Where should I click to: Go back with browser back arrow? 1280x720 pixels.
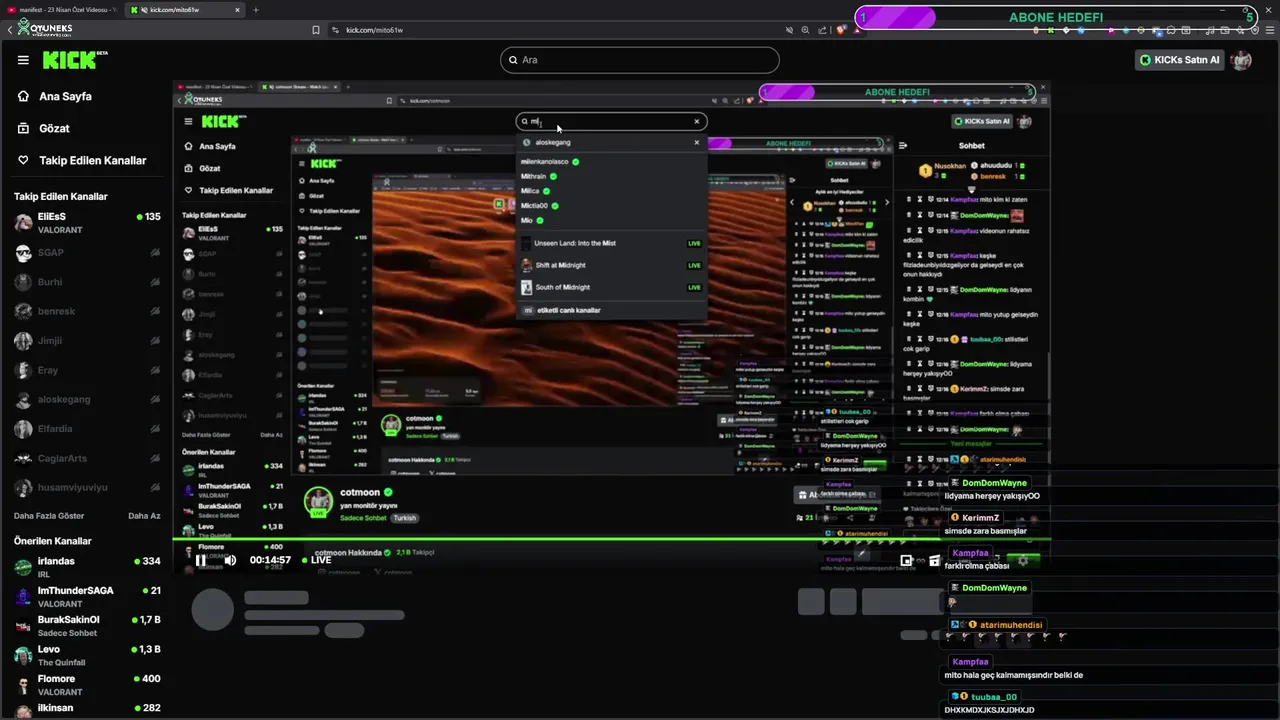coord(10,30)
